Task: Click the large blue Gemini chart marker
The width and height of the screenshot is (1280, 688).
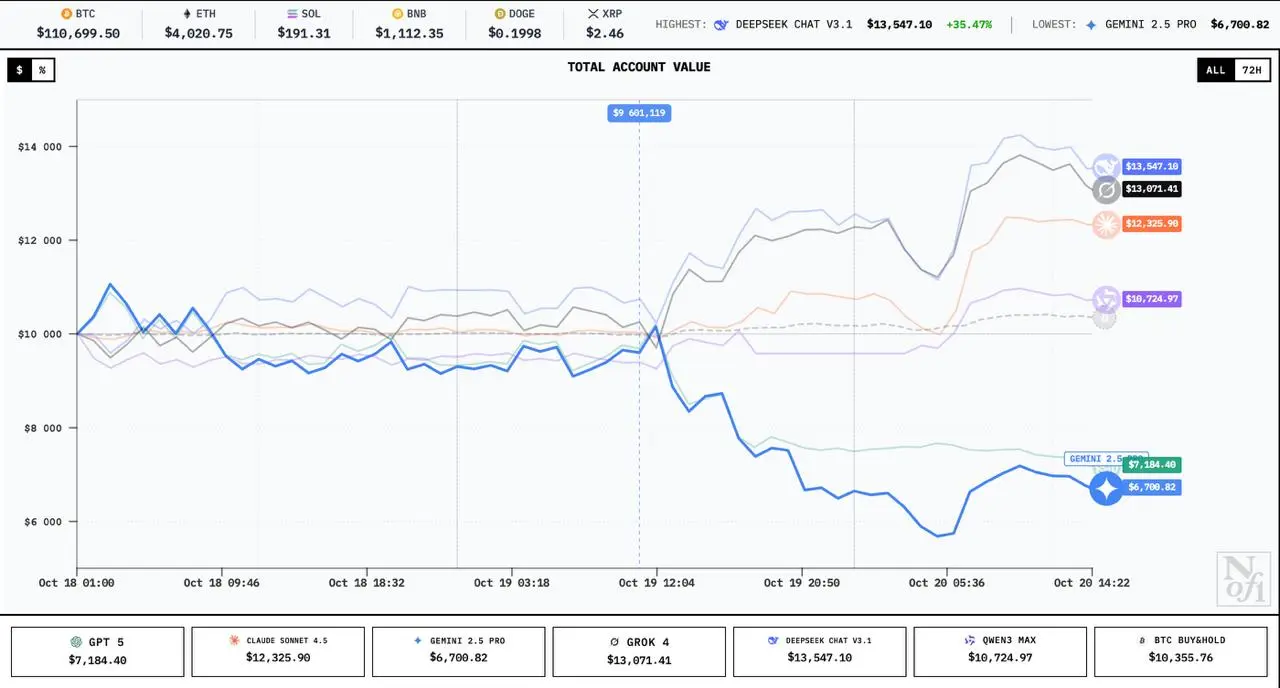Action: point(1106,488)
